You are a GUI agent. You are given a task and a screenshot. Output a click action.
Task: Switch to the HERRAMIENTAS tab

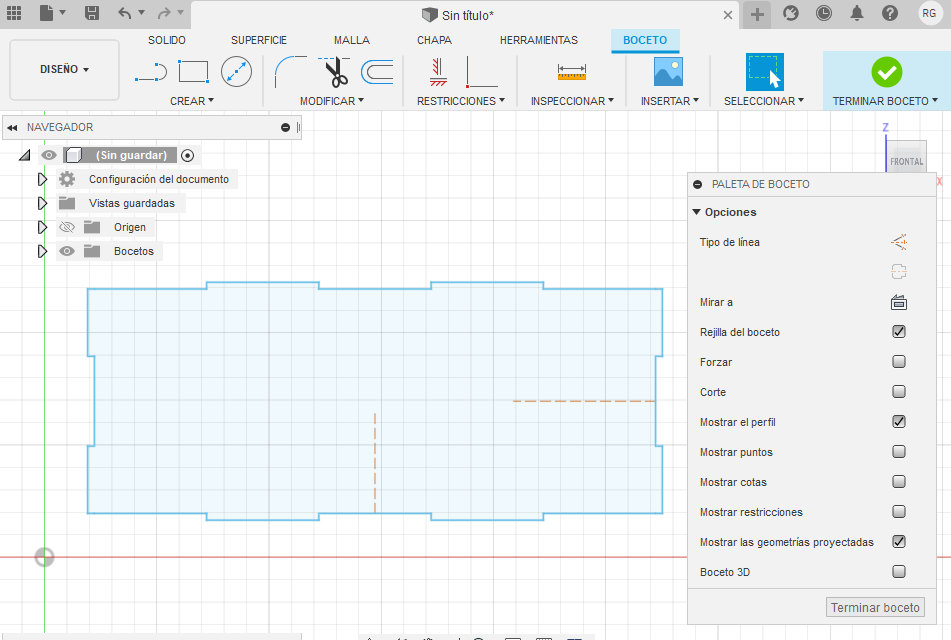539,40
